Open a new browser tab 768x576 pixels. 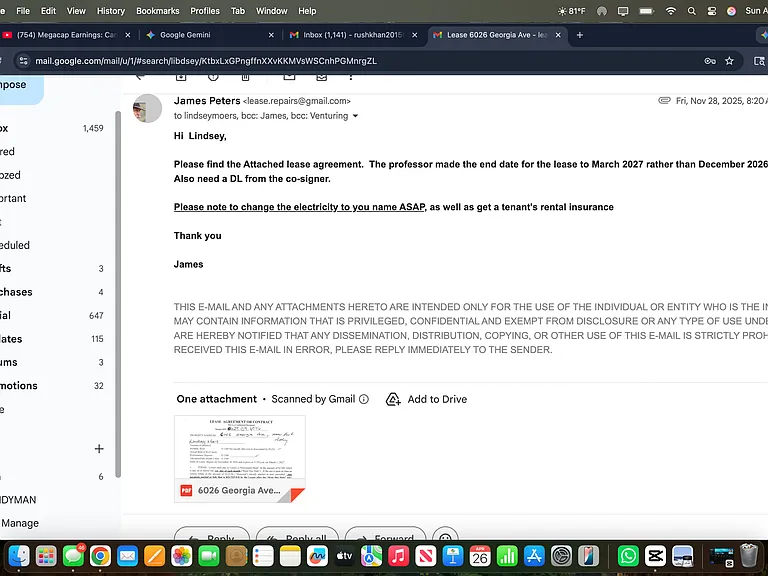pyautogui.click(x=579, y=35)
